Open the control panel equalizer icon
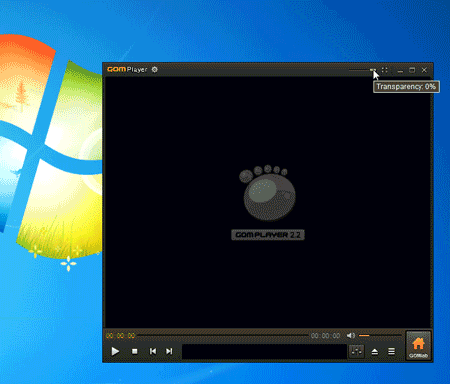 tap(356, 351)
